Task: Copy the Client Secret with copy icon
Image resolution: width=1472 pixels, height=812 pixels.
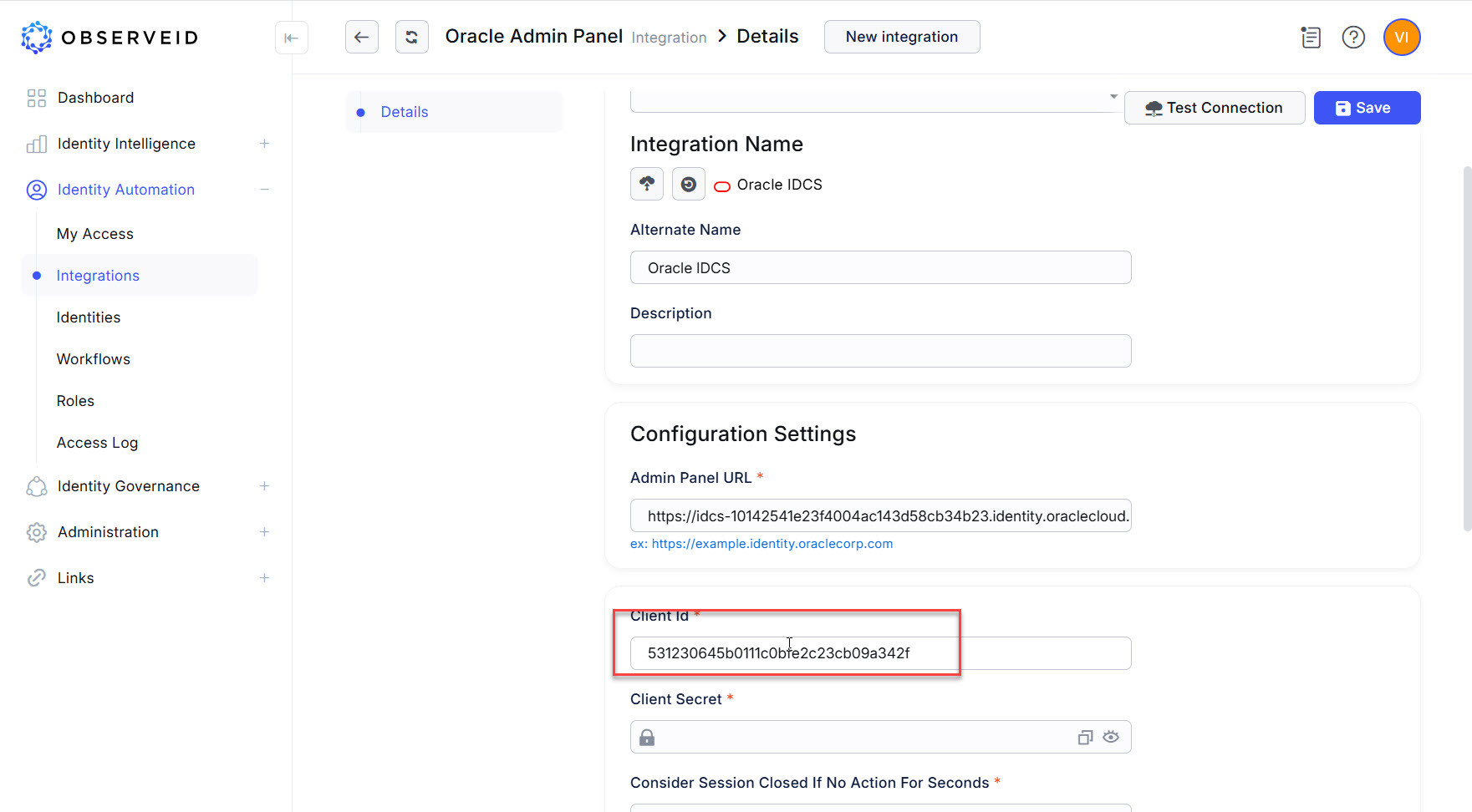Action: point(1085,737)
